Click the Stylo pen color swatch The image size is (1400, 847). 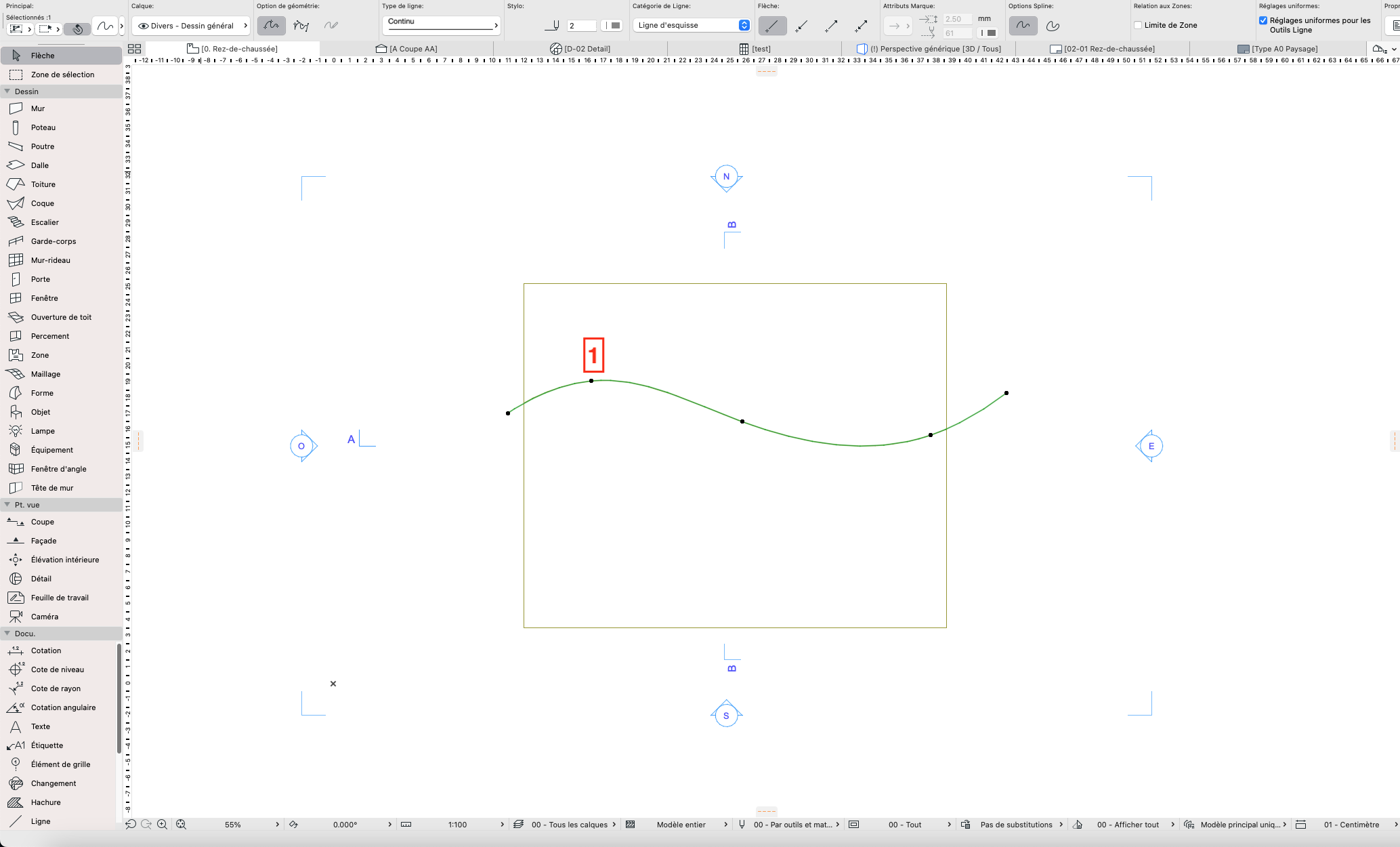pos(612,26)
